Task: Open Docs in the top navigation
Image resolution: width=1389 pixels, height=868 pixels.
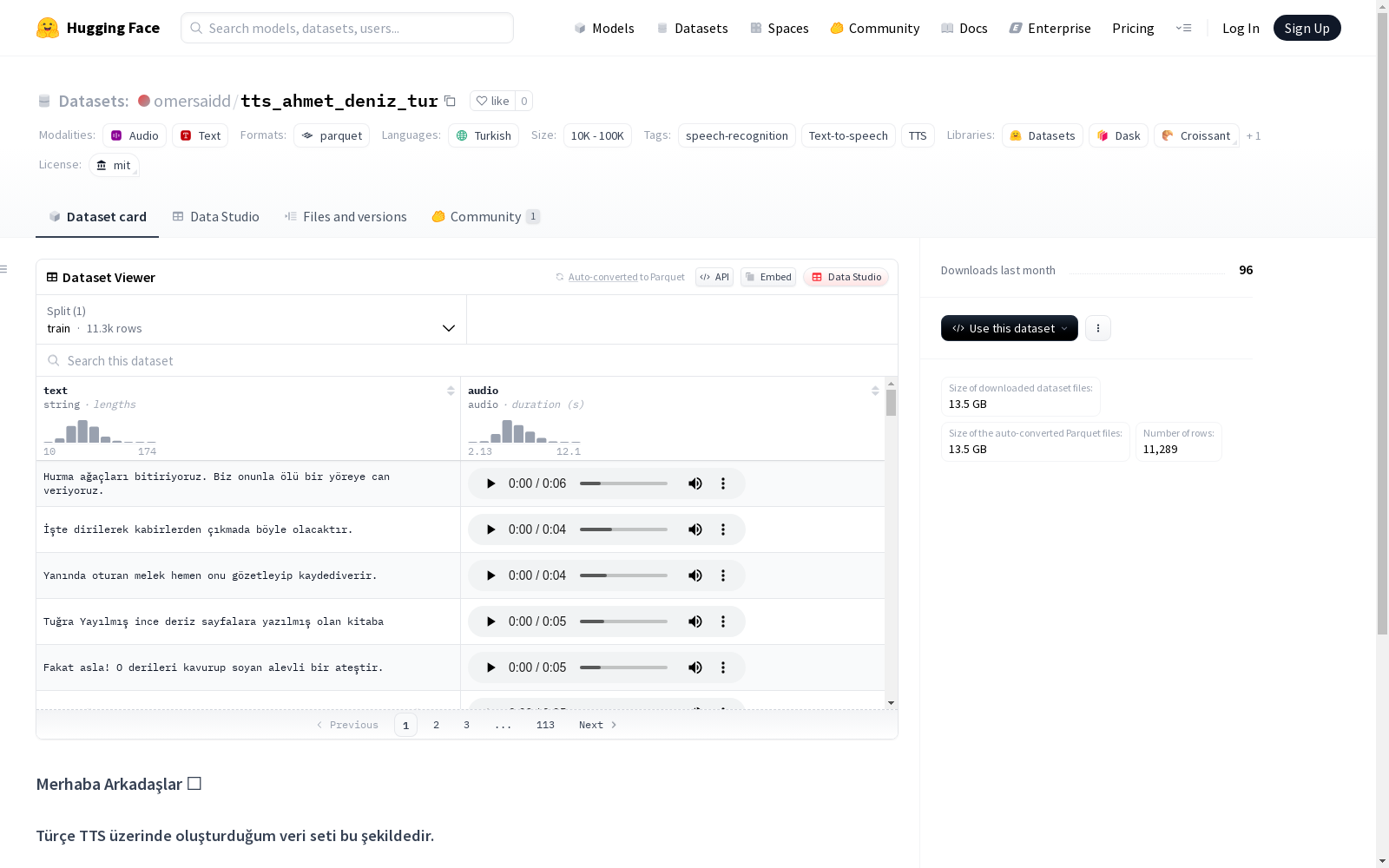Action: coord(964,28)
